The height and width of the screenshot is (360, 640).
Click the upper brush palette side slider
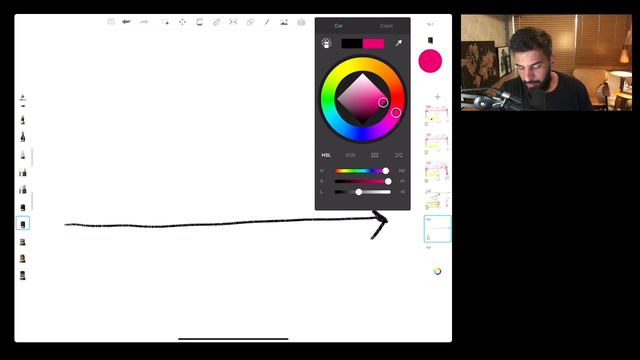32,158
